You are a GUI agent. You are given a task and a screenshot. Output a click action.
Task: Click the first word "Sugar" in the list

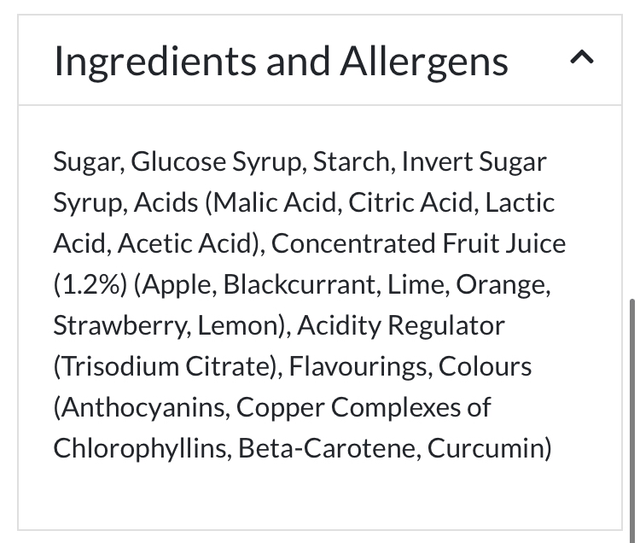86,162
